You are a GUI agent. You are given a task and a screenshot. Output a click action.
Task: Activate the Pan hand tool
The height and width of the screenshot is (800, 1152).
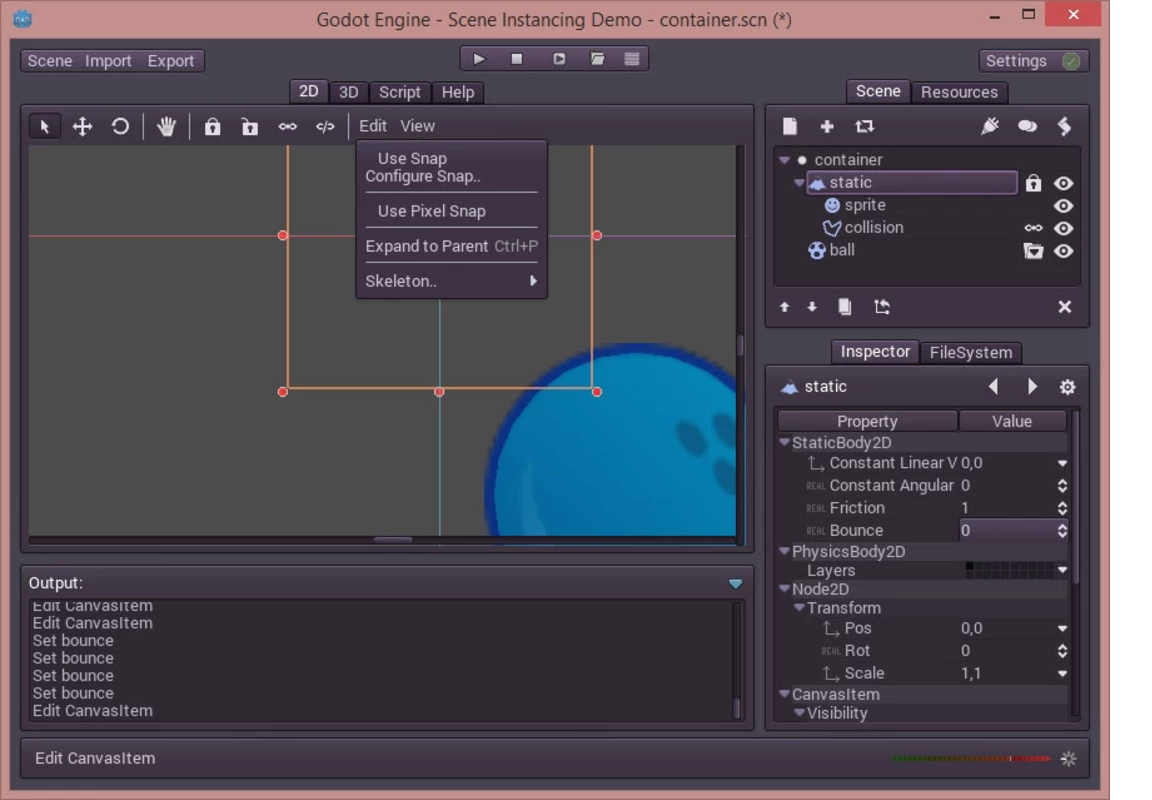[x=166, y=126]
